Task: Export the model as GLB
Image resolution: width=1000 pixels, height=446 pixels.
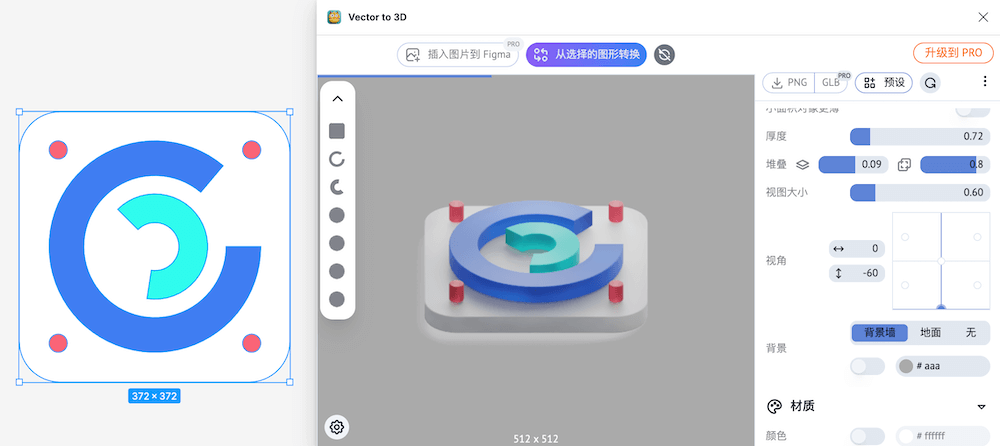Action: coord(832,82)
